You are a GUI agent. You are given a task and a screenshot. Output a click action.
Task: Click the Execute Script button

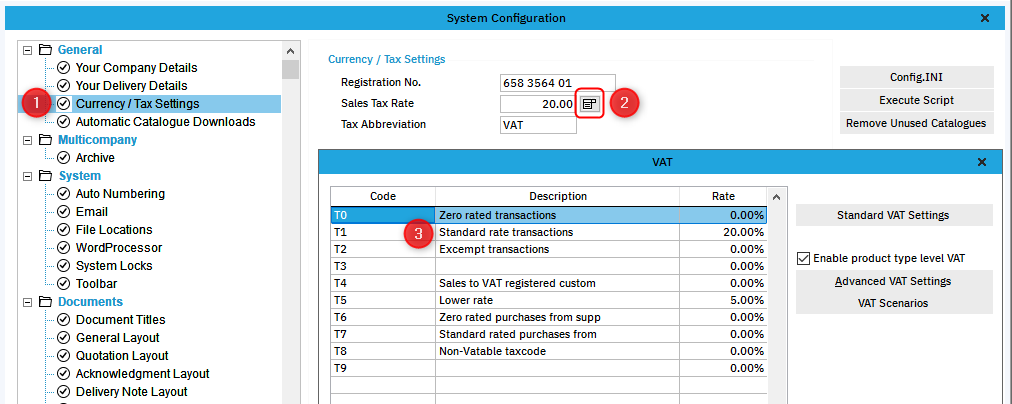tap(916, 100)
